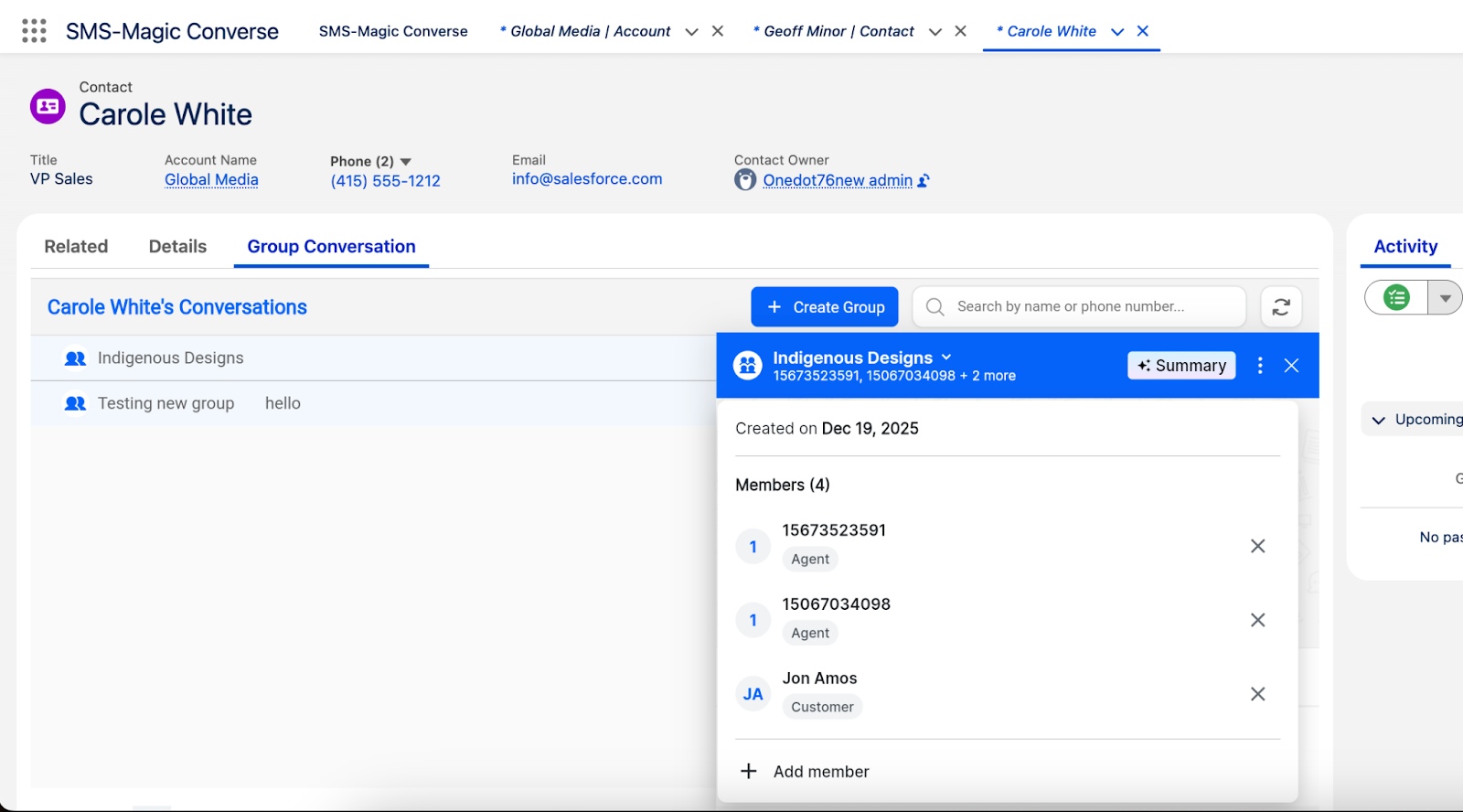1463x812 pixels.
Task: Switch to the Geoff Minor Contact tab
Action: click(x=834, y=31)
